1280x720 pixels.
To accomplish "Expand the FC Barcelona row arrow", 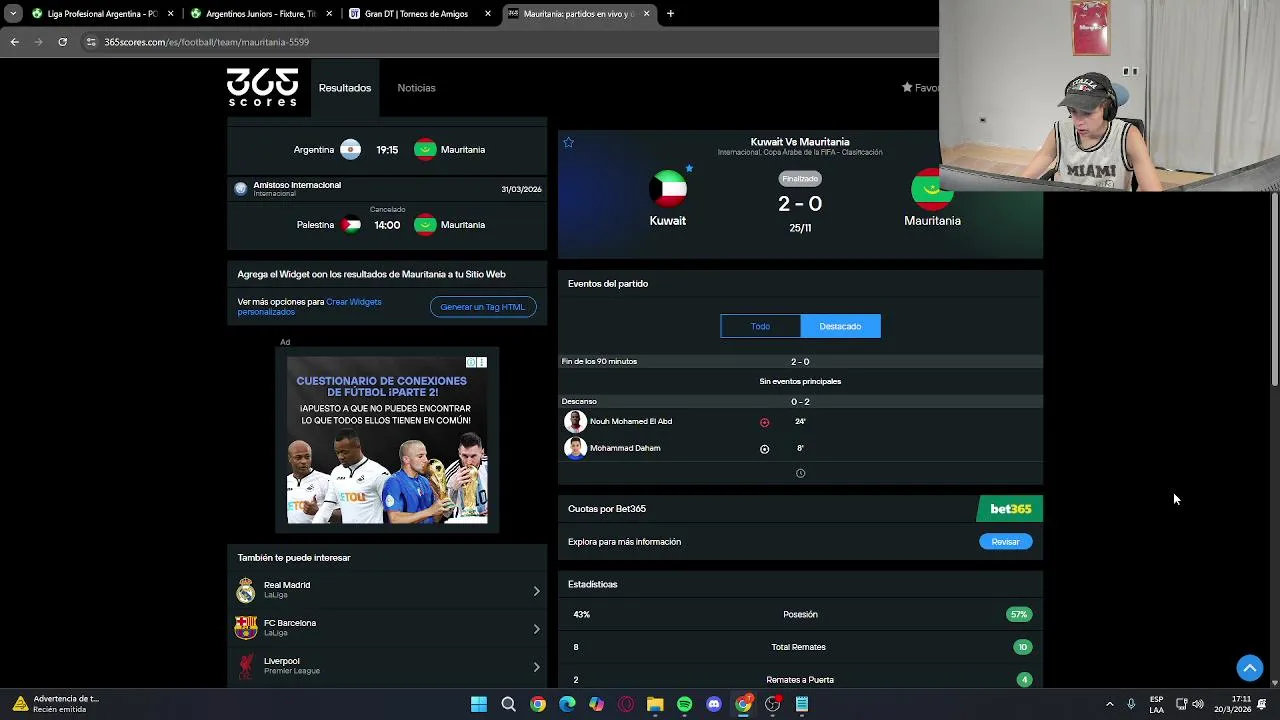I will pyautogui.click(x=536, y=629).
